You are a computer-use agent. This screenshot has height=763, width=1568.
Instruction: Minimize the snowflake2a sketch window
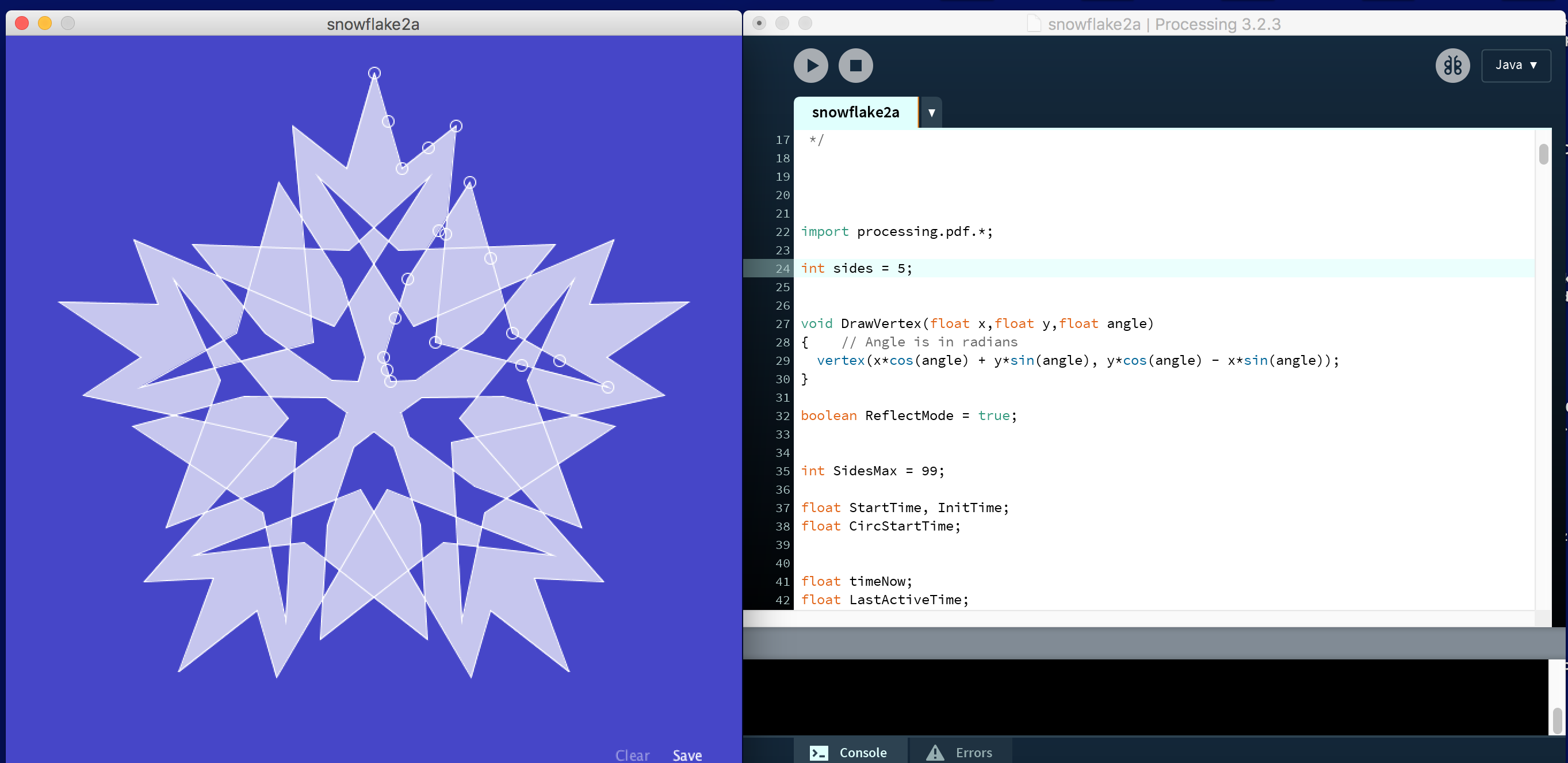(x=45, y=23)
